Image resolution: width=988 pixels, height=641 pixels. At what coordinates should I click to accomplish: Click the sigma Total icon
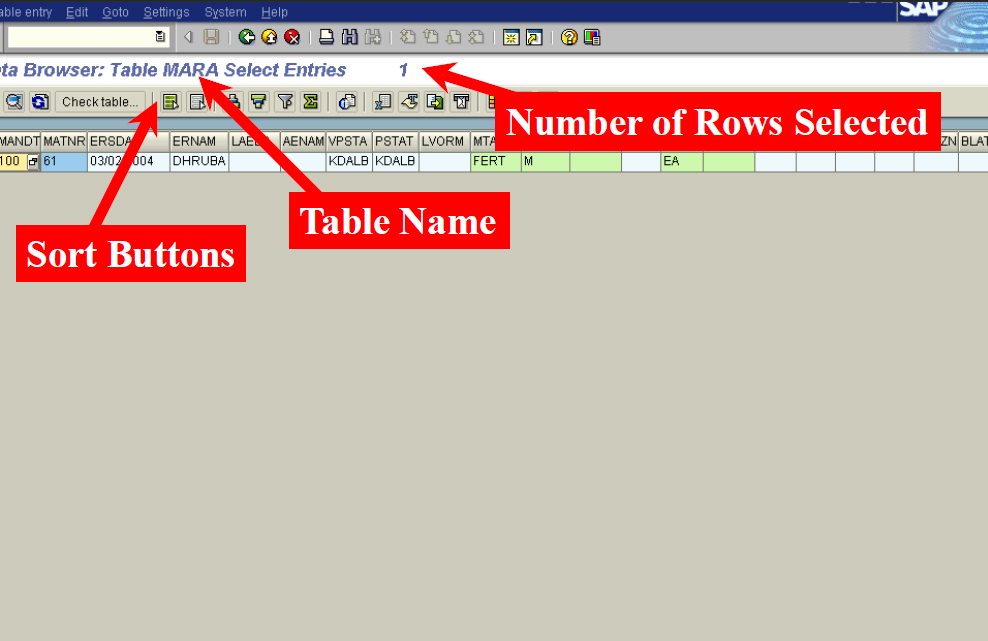pos(311,101)
